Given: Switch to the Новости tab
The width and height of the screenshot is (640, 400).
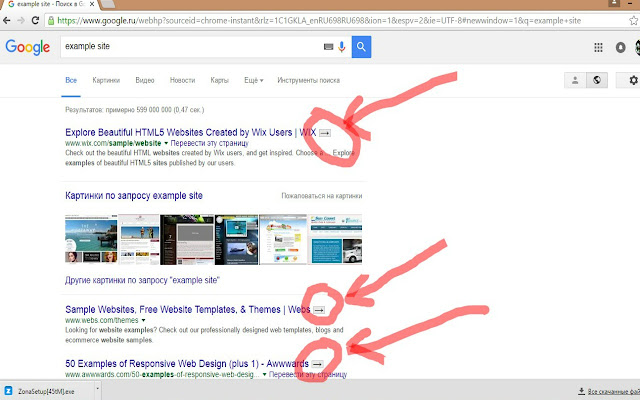Looking at the screenshot, I should (182, 80).
